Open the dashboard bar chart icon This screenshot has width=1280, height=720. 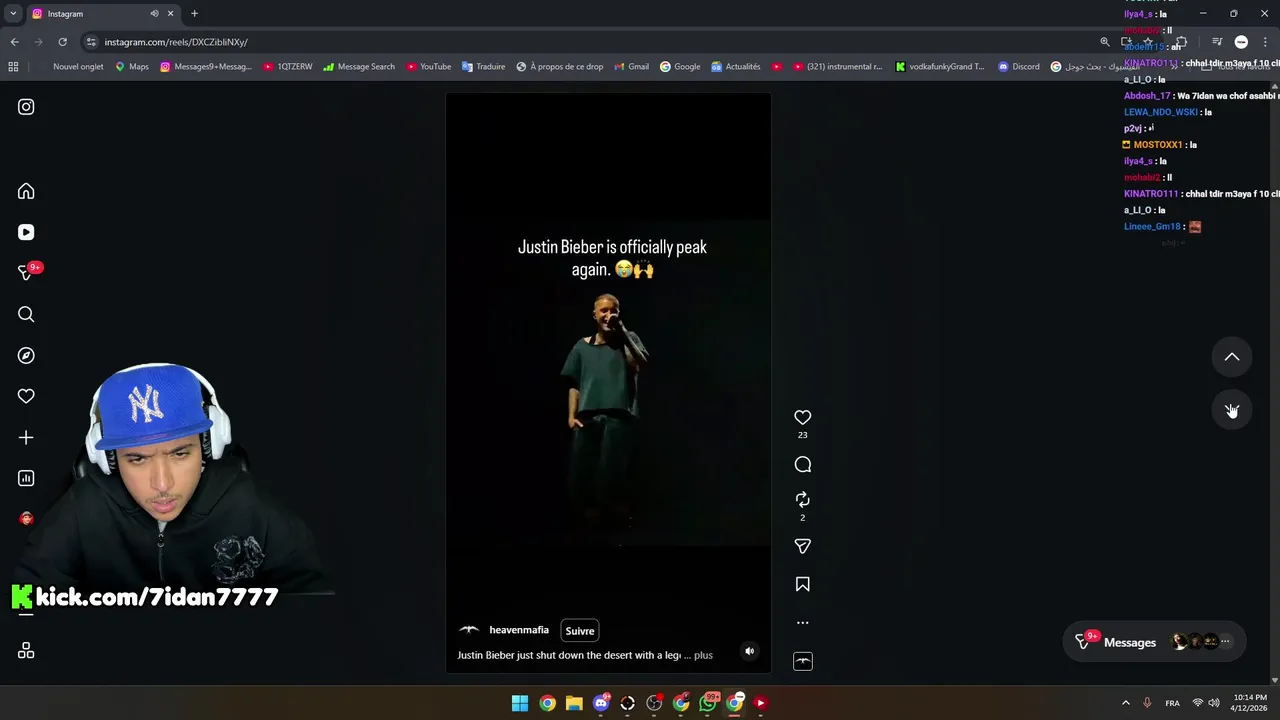[26, 478]
